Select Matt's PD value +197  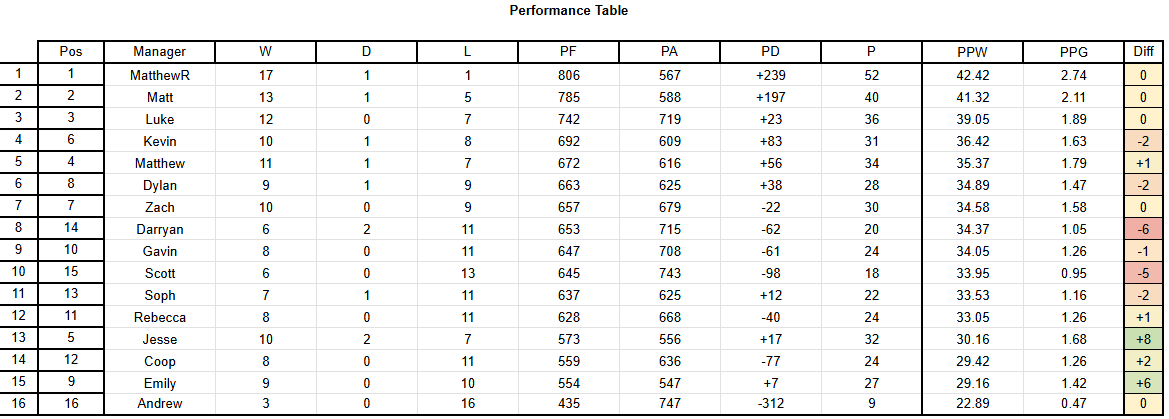[x=770, y=97]
